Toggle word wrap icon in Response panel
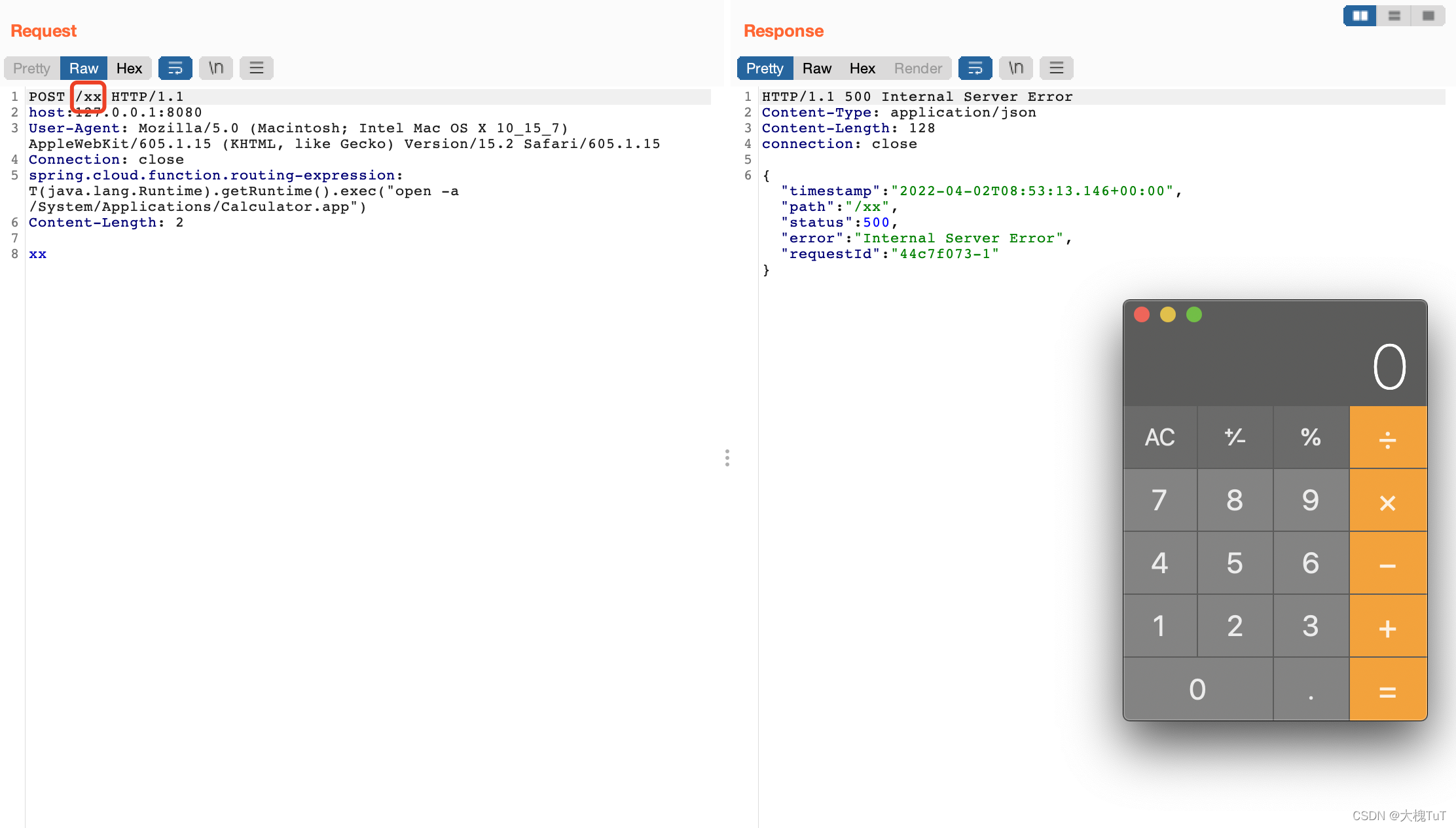 (975, 68)
